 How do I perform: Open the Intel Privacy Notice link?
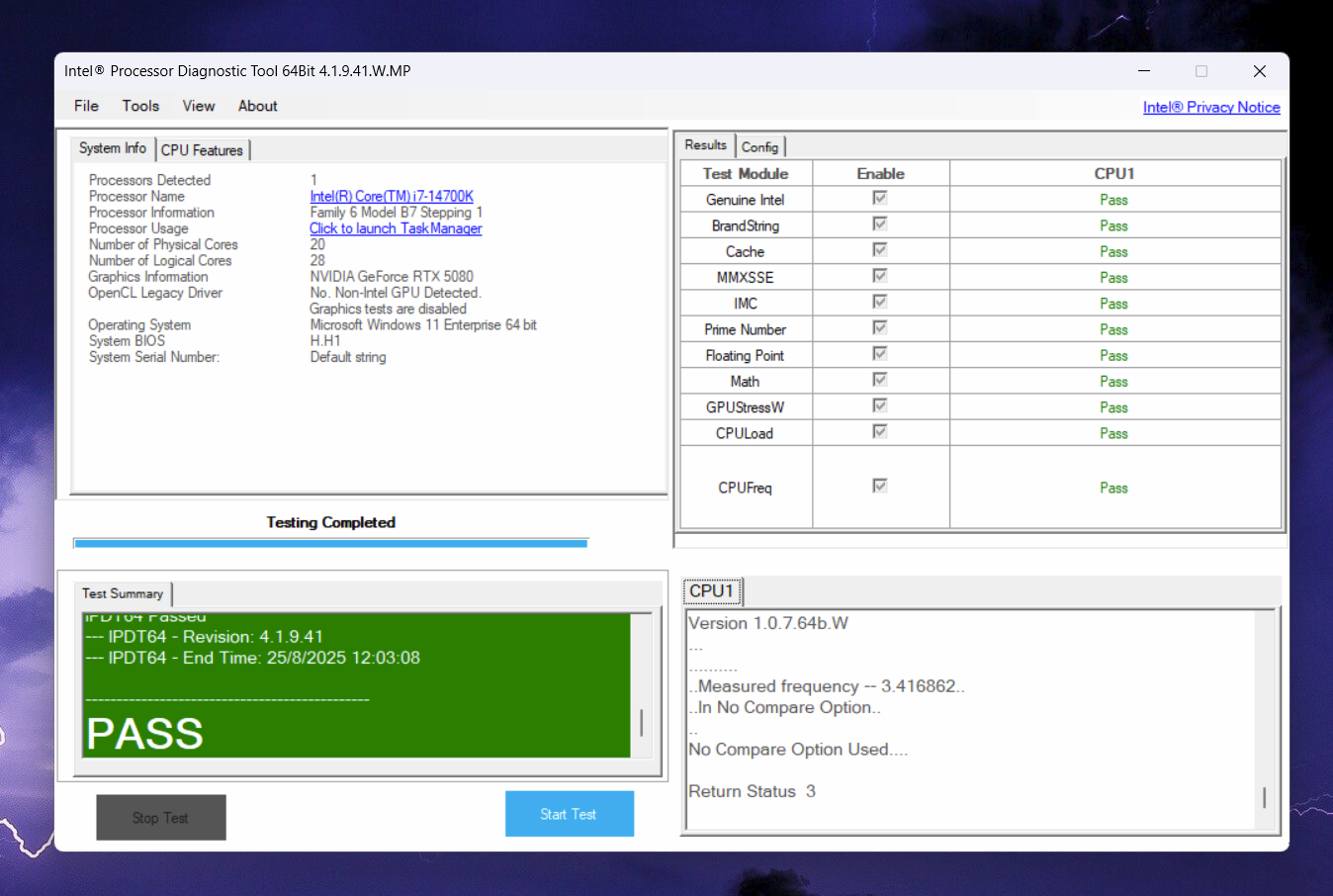tap(1211, 107)
